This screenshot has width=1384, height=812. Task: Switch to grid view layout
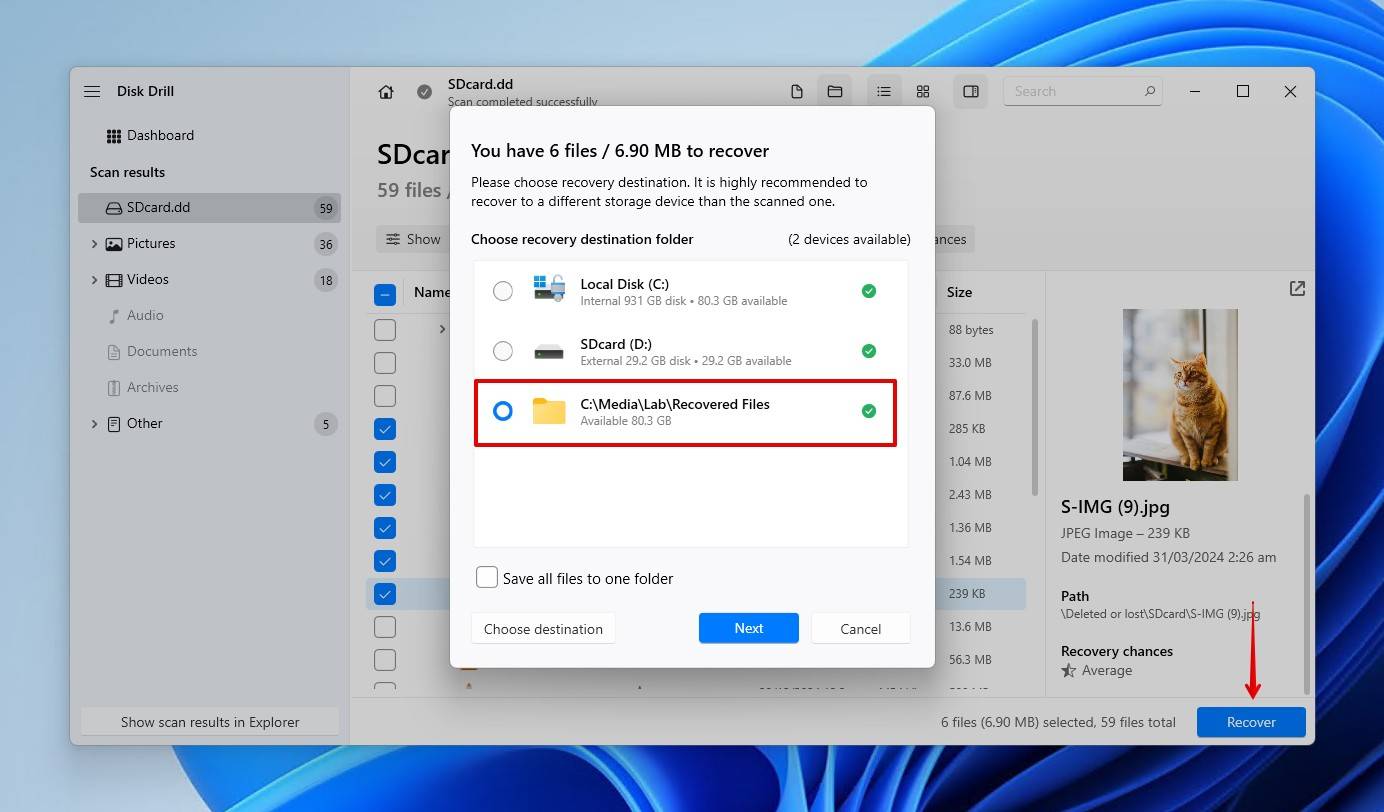click(x=922, y=91)
